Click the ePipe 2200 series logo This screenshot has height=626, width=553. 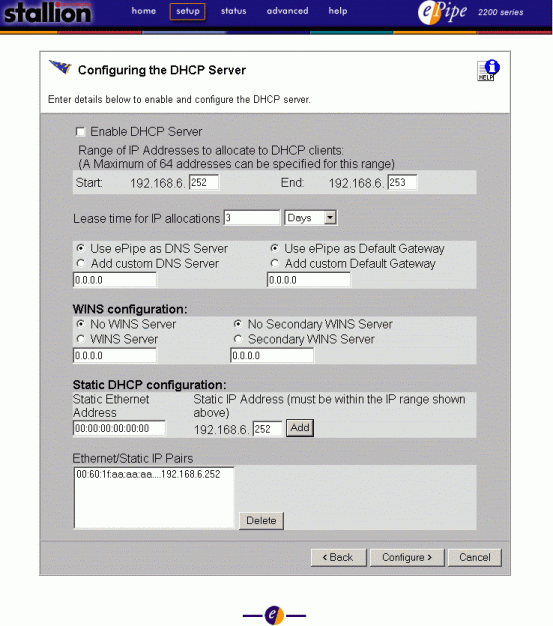coord(471,12)
